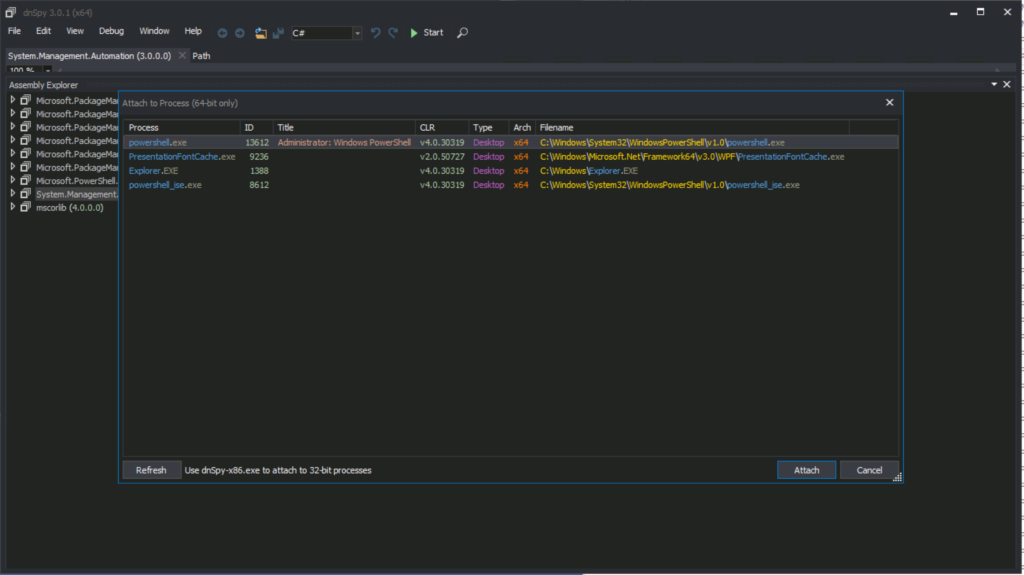The height and width of the screenshot is (575, 1024).
Task: Click the Refresh button
Action: click(151, 470)
